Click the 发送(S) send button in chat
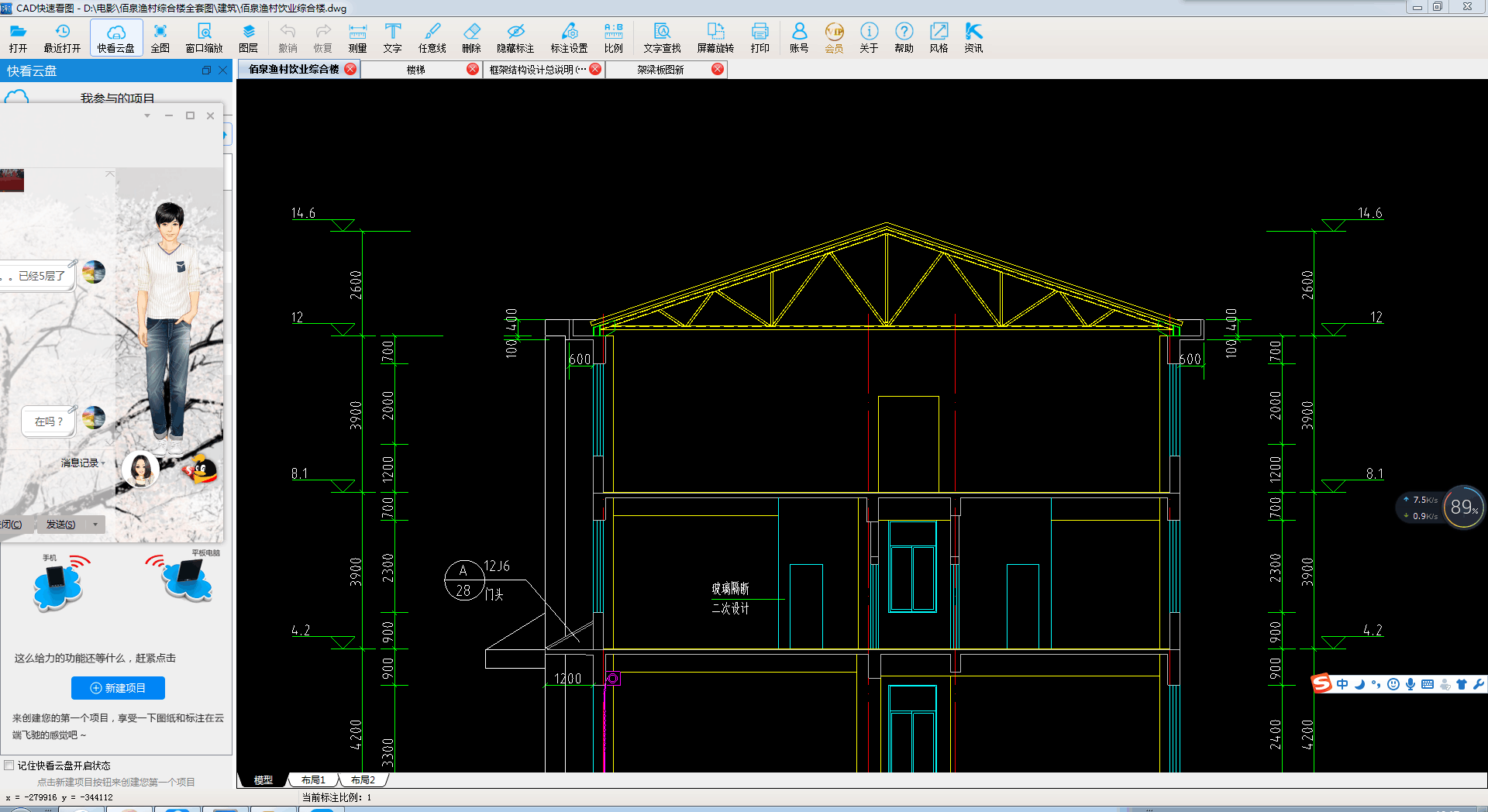1488x812 pixels. 60,525
